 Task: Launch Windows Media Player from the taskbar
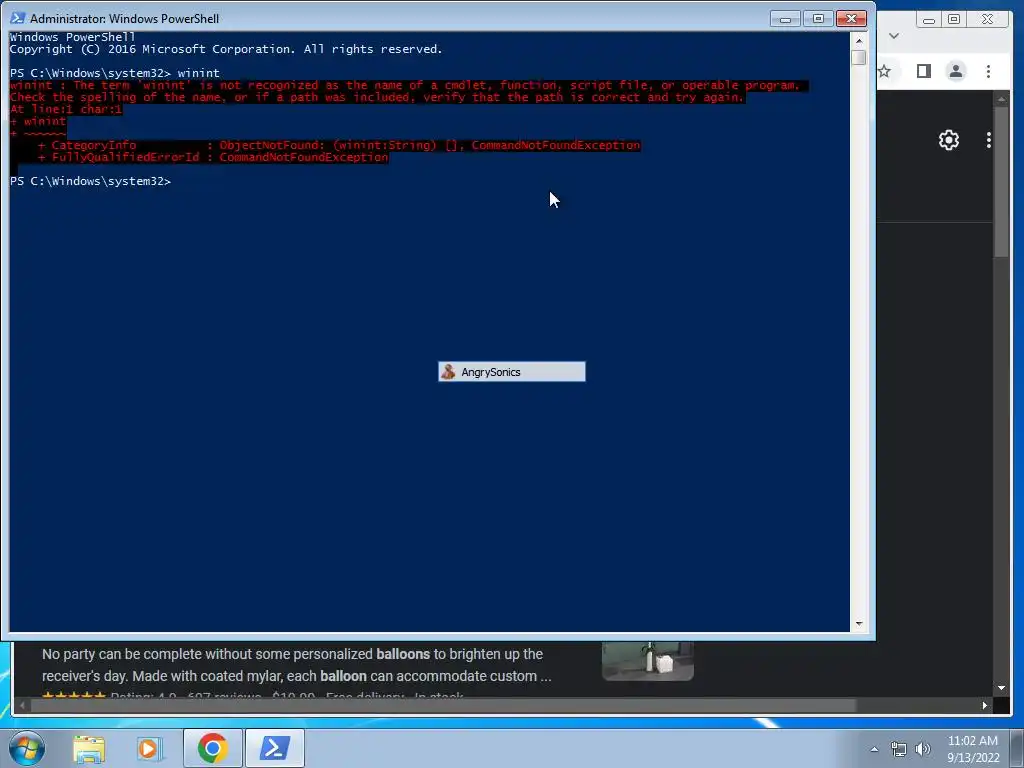click(x=149, y=748)
